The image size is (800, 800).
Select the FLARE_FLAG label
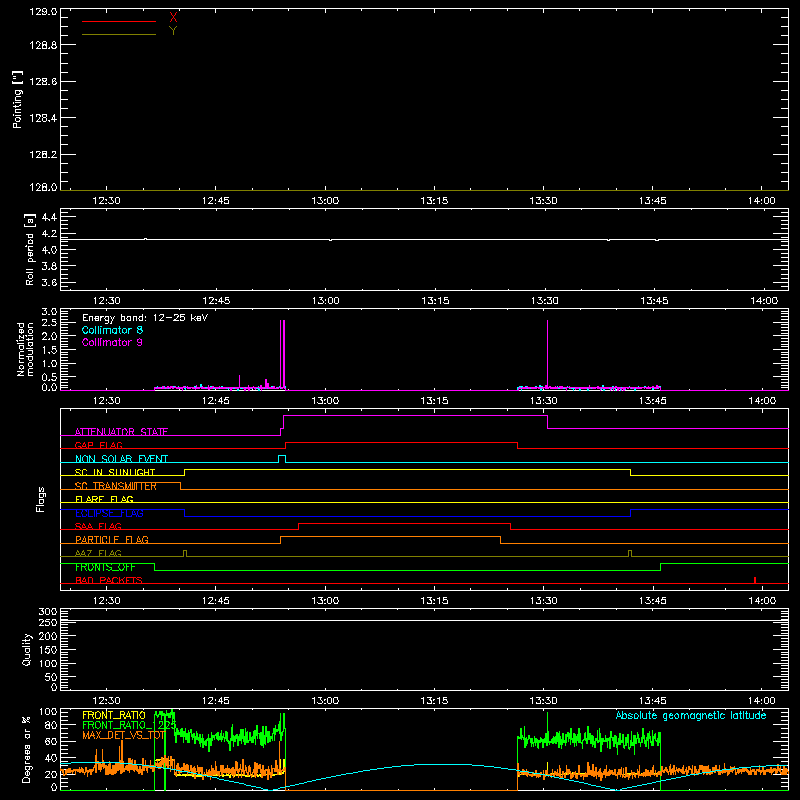coord(104,499)
